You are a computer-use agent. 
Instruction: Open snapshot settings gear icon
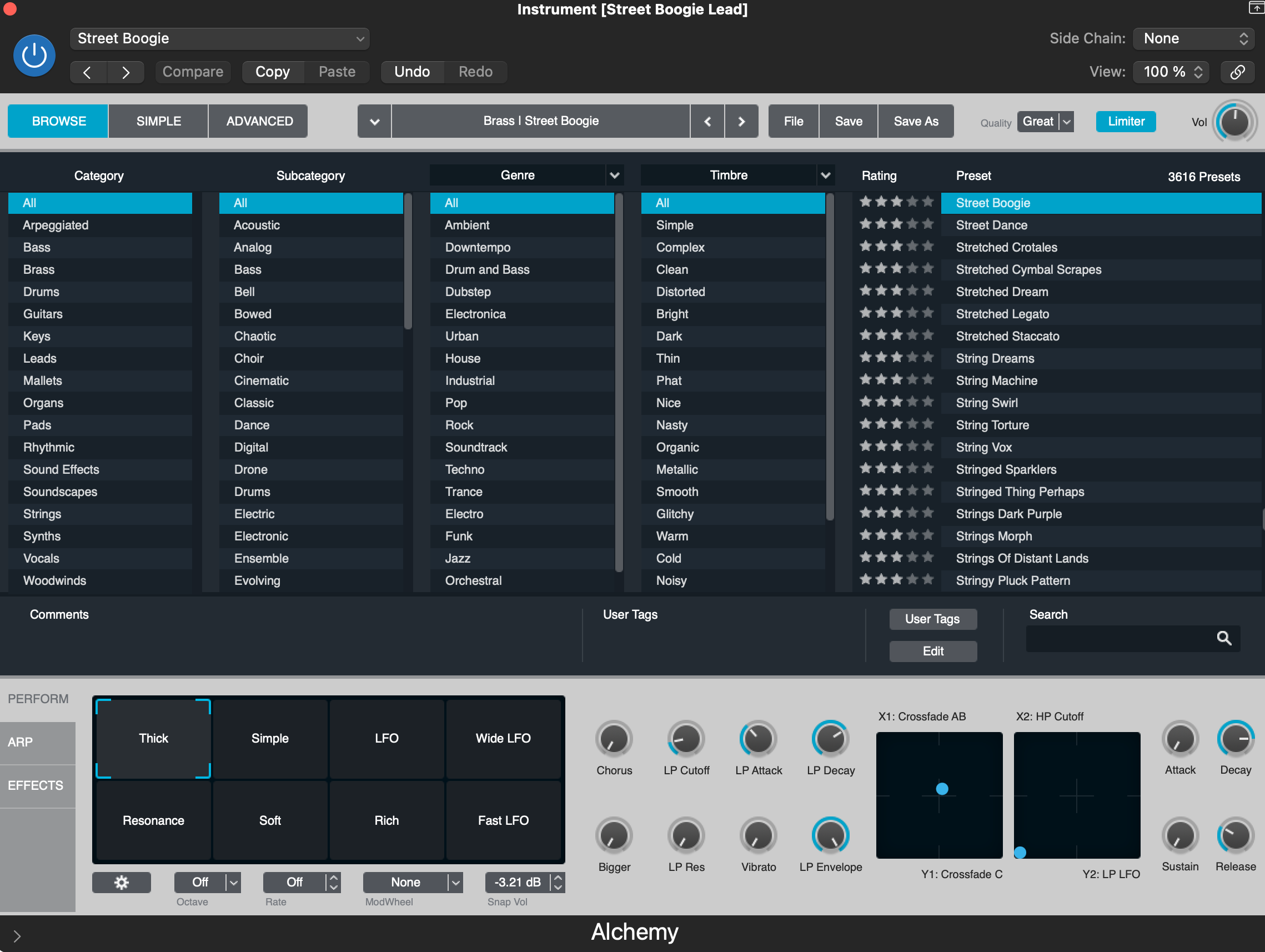[121, 882]
